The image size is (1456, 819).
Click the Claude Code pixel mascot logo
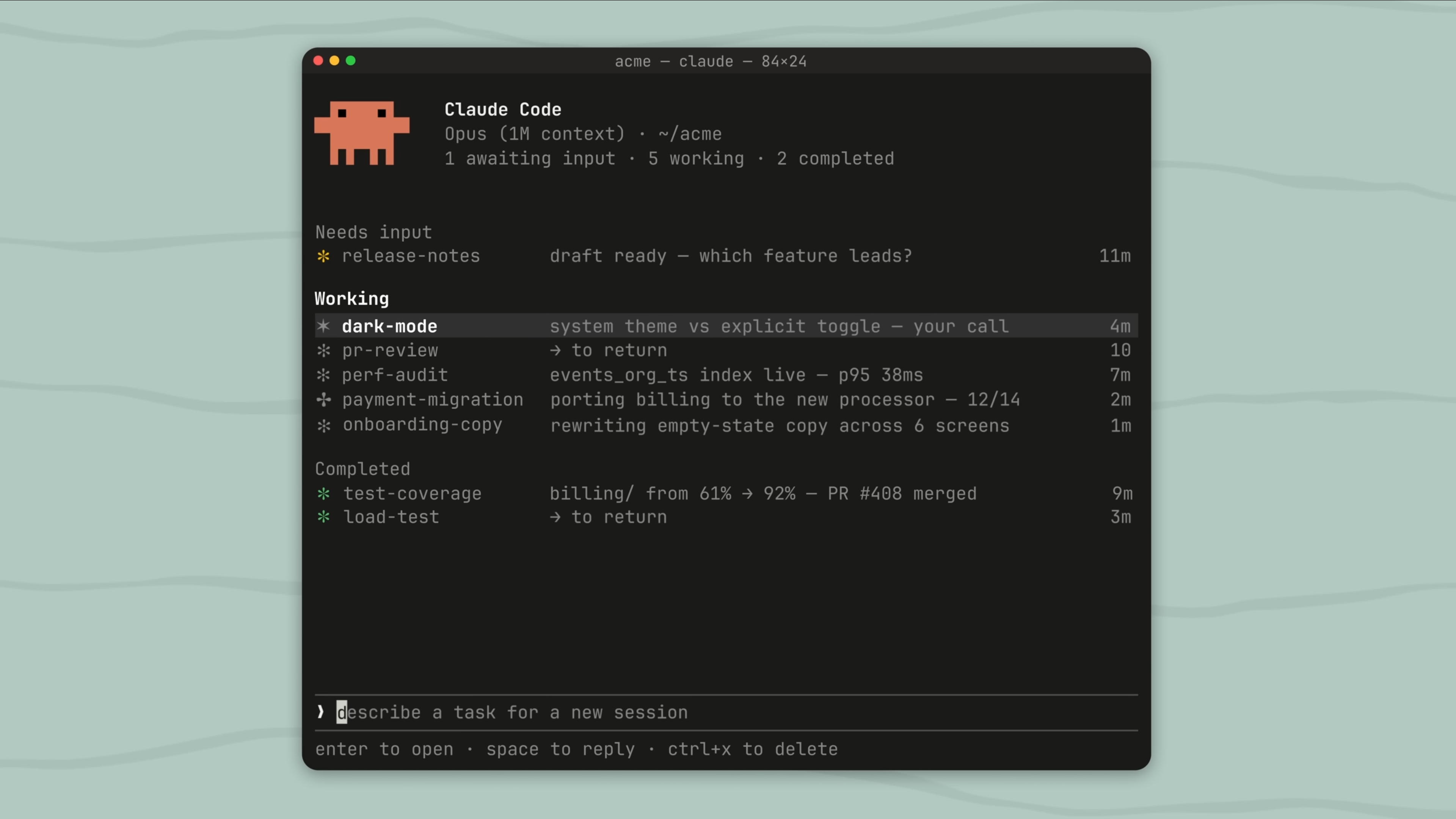pyautogui.click(x=362, y=133)
